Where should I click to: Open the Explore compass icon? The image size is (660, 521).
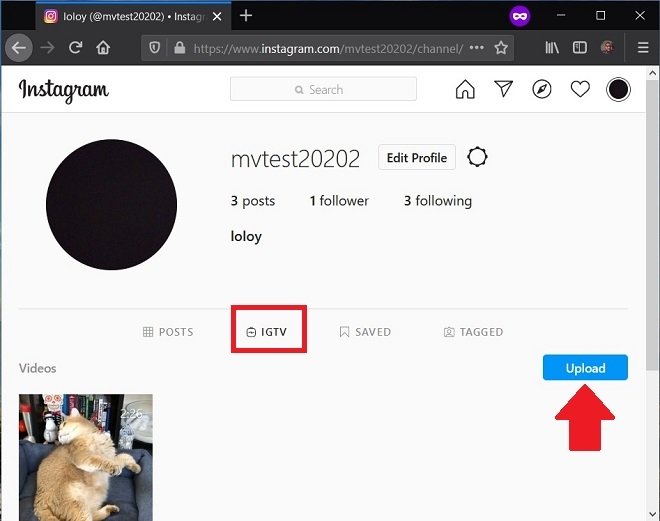coord(542,89)
